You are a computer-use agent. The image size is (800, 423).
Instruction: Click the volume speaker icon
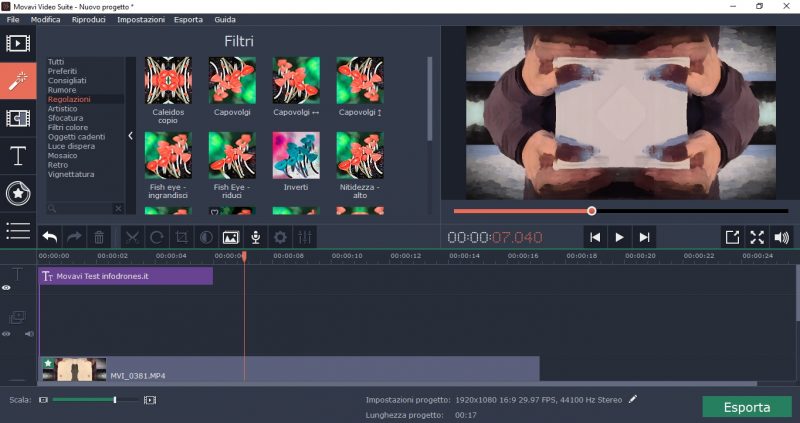pyautogui.click(x=782, y=237)
